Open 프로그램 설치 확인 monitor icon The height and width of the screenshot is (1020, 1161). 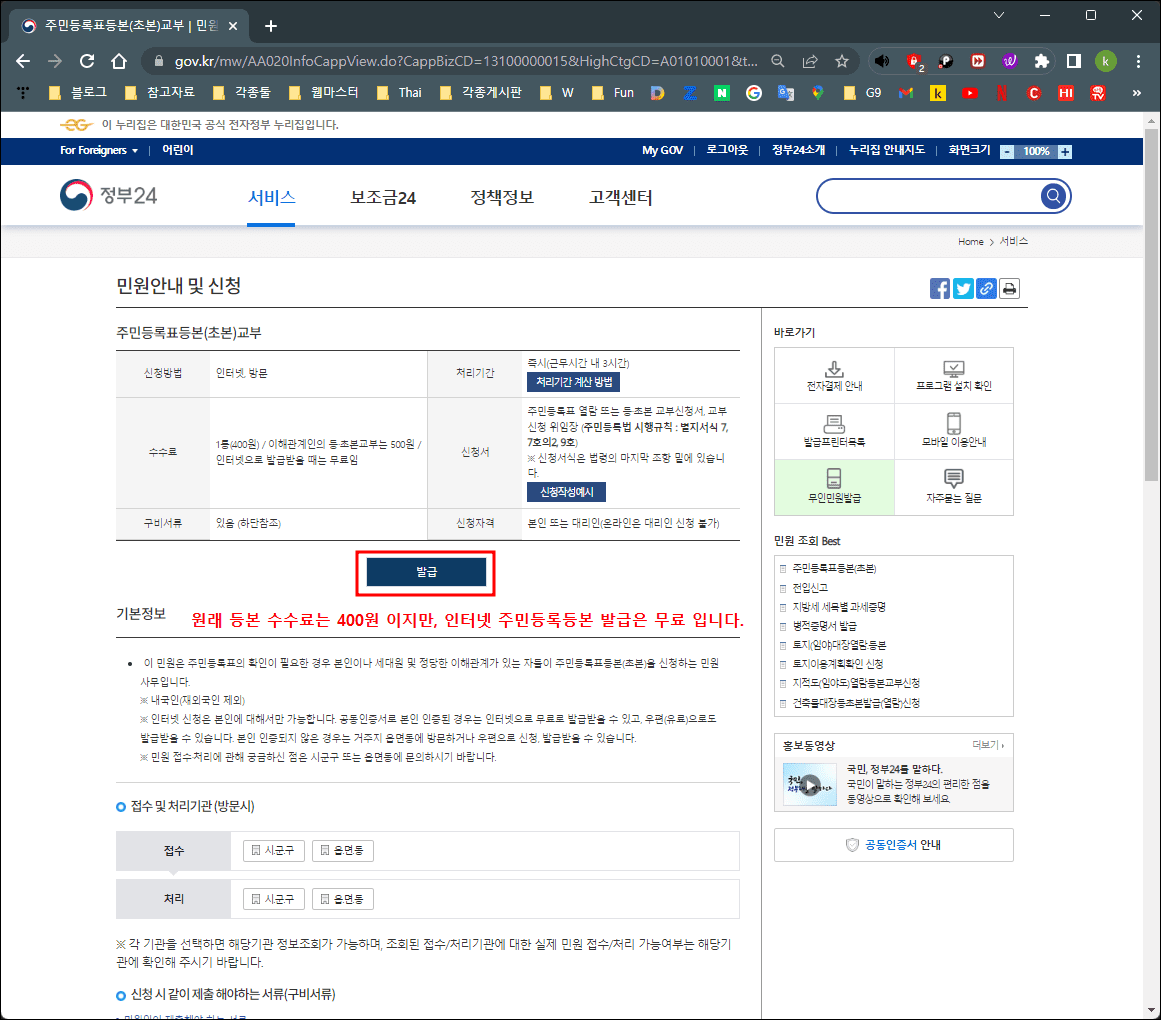[954, 368]
